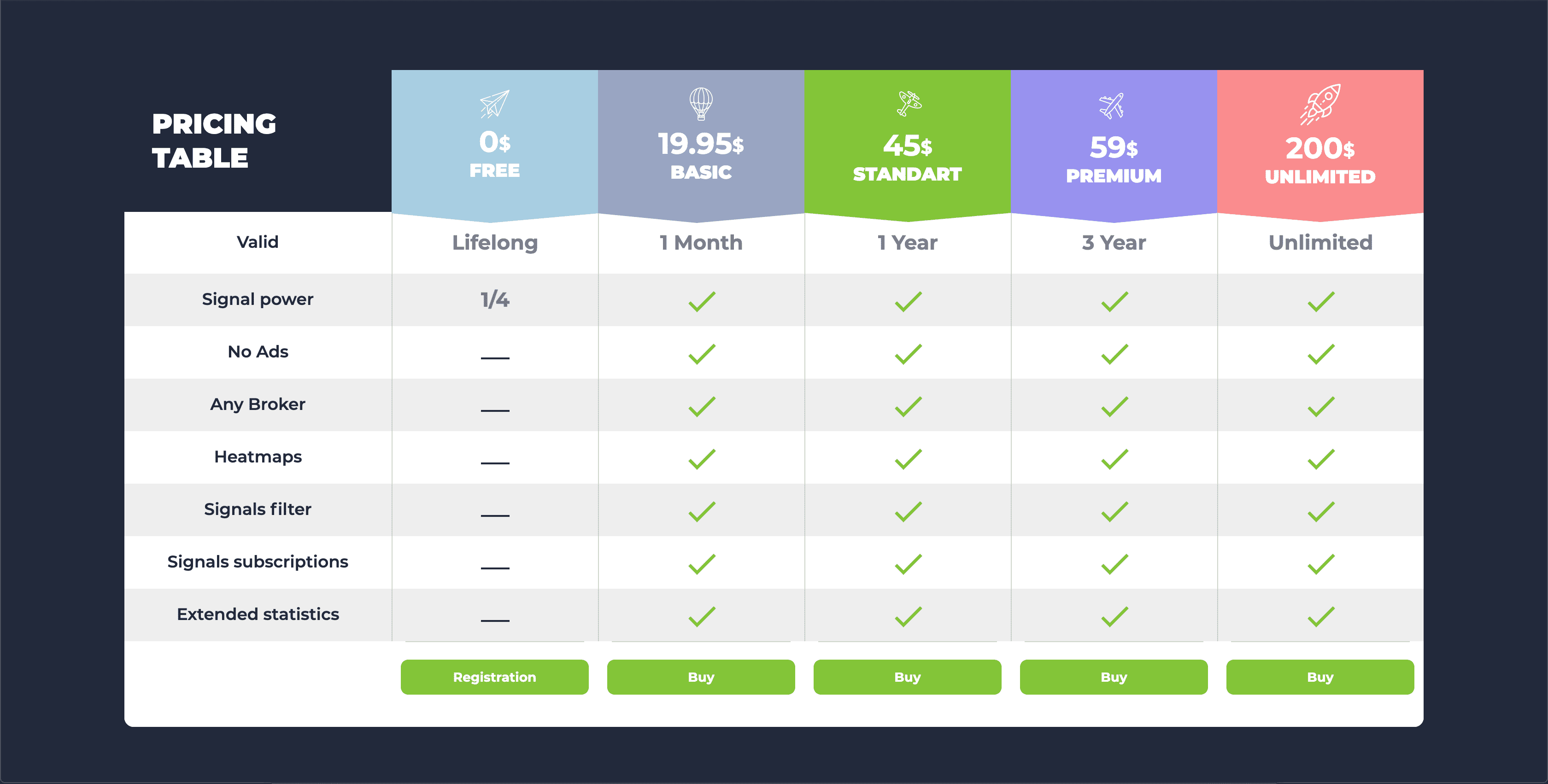This screenshot has width=1548, height=784.
Task: Buy the 45$ Standart plan
Action: click(x=907, y=677)
